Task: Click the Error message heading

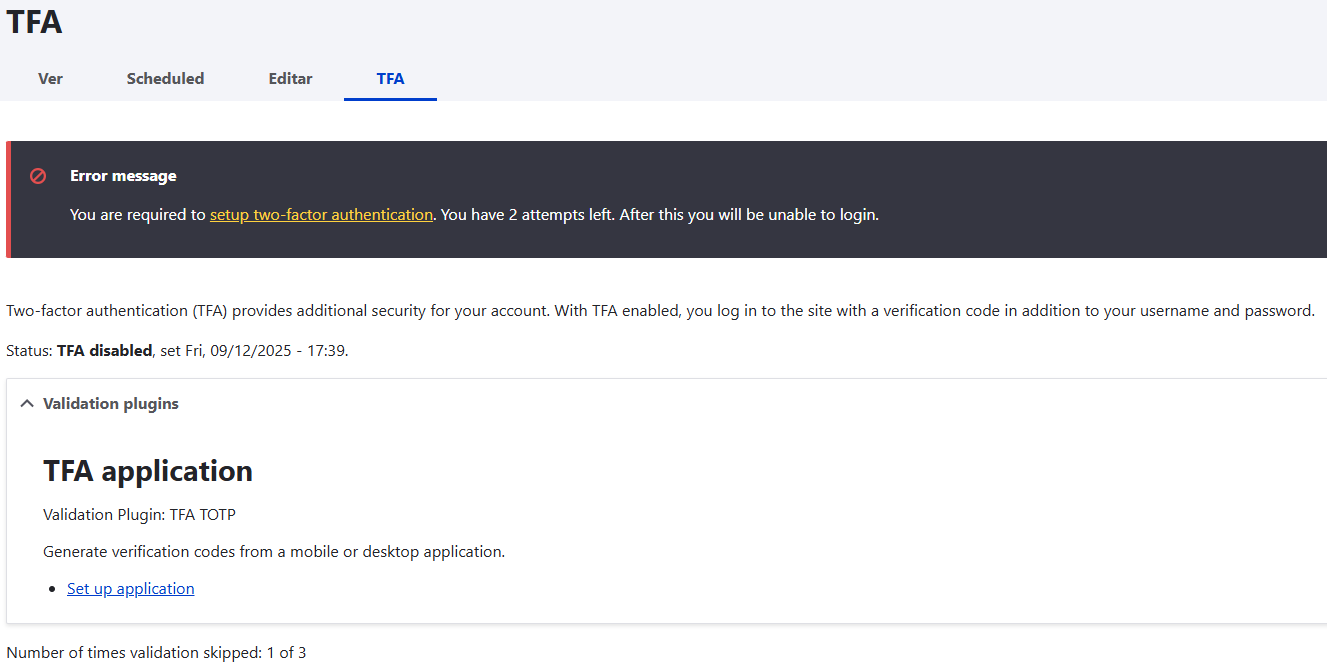Action: 123,176
